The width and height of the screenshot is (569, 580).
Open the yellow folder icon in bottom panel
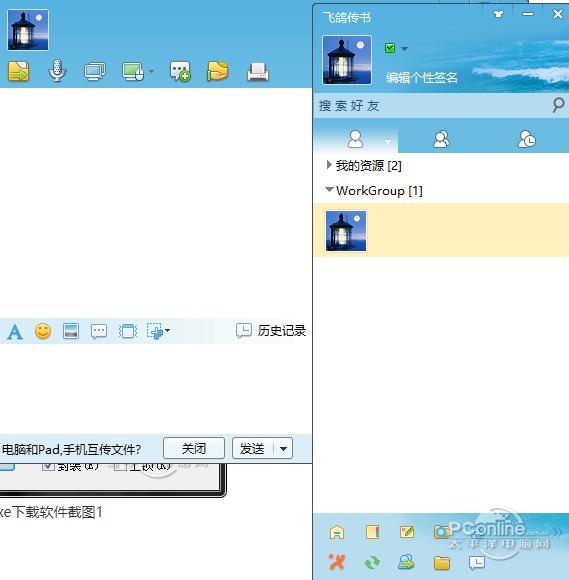pyautogui.click(x=441, y=563)
